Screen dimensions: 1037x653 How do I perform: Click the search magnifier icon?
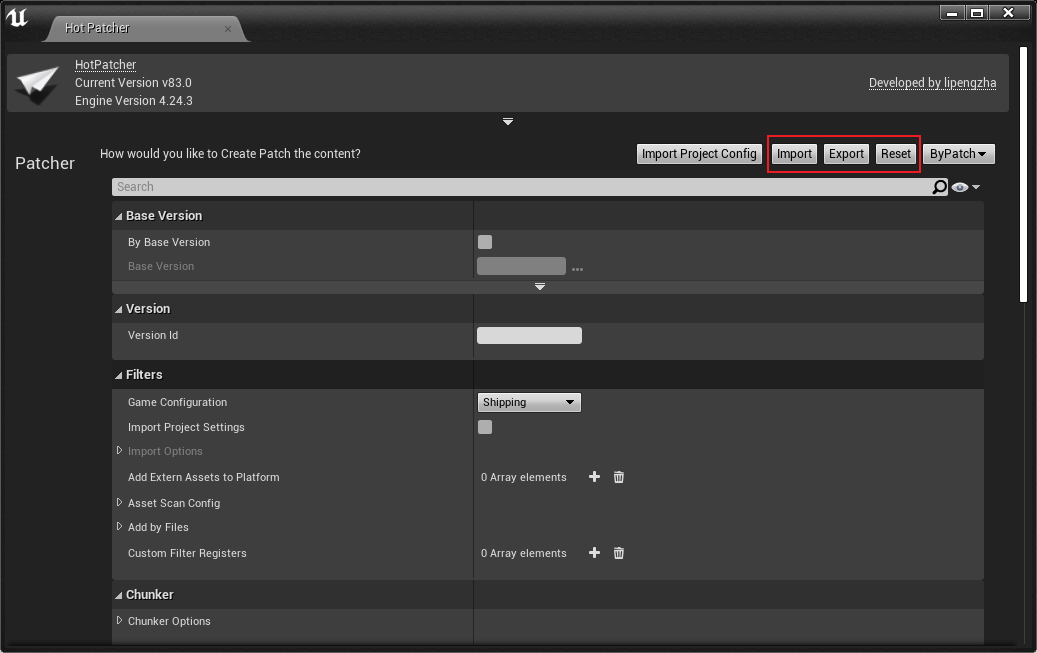tap(939, 187)
